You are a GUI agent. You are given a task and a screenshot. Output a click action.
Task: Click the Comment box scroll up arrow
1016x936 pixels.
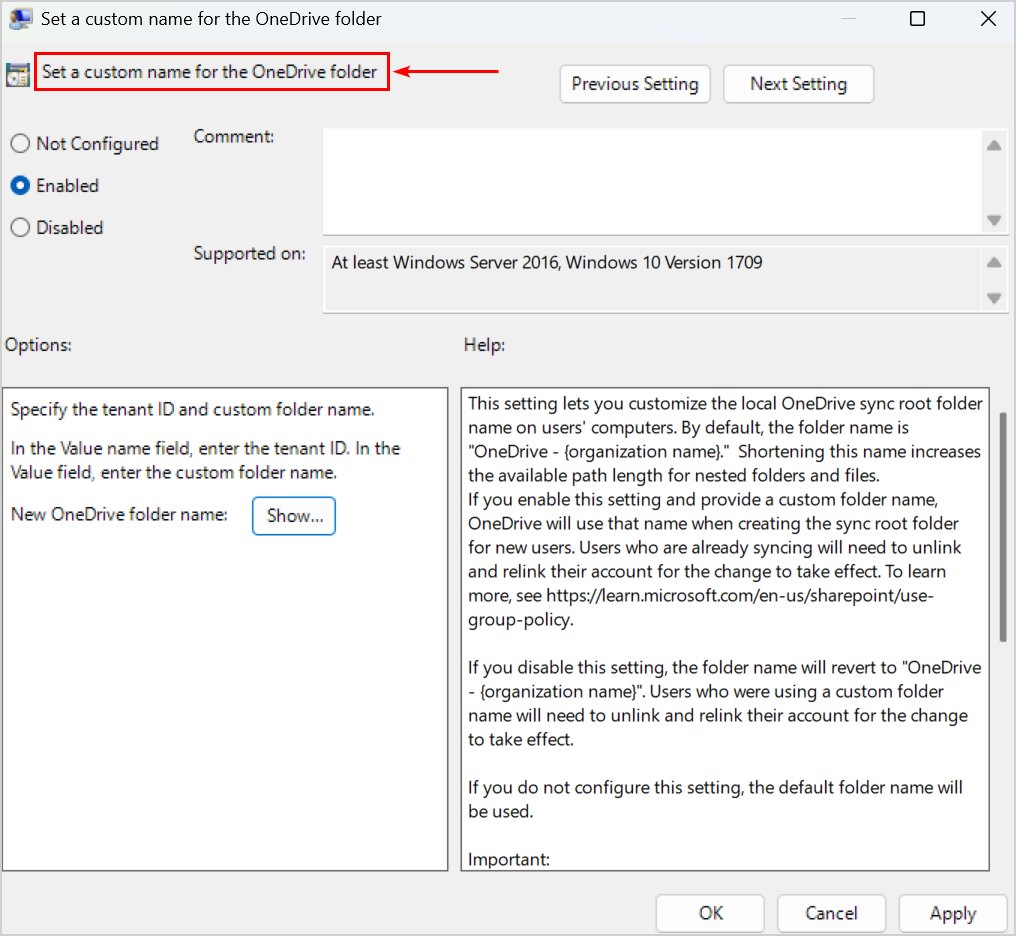pos(994,145)
